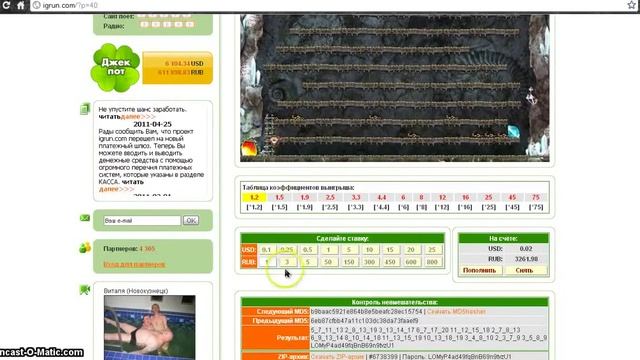Place a 50 RUB bet

click(328, 262)
